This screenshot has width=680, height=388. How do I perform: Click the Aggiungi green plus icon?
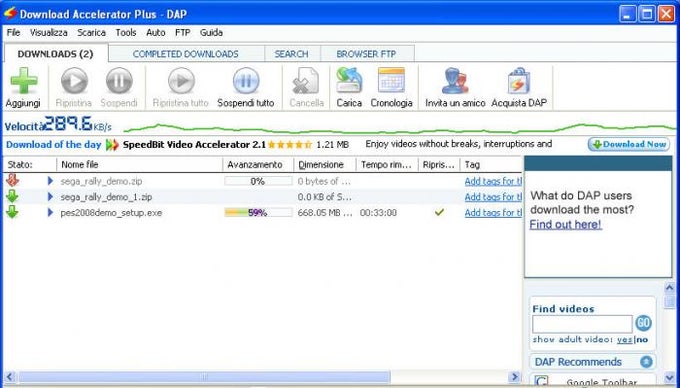click(23, 81)
